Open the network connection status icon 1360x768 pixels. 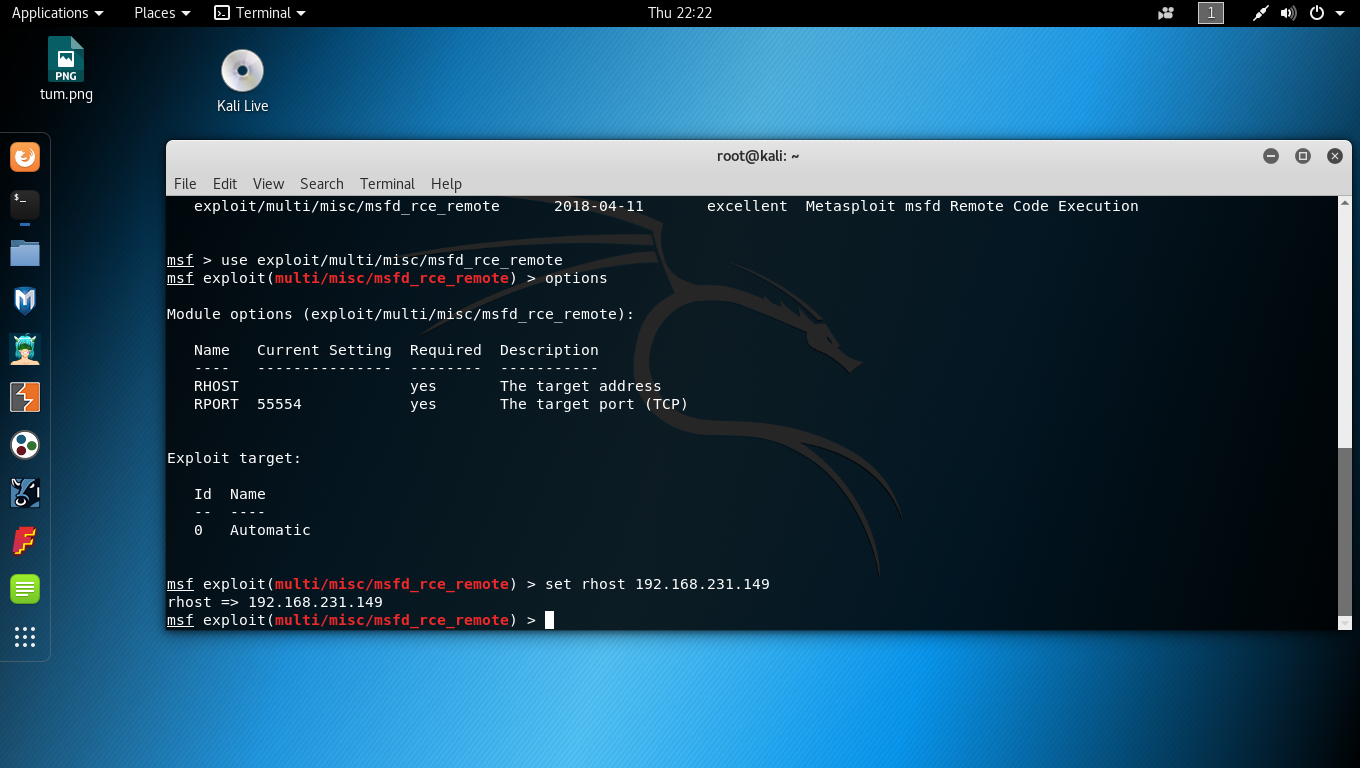[1261, 13]
